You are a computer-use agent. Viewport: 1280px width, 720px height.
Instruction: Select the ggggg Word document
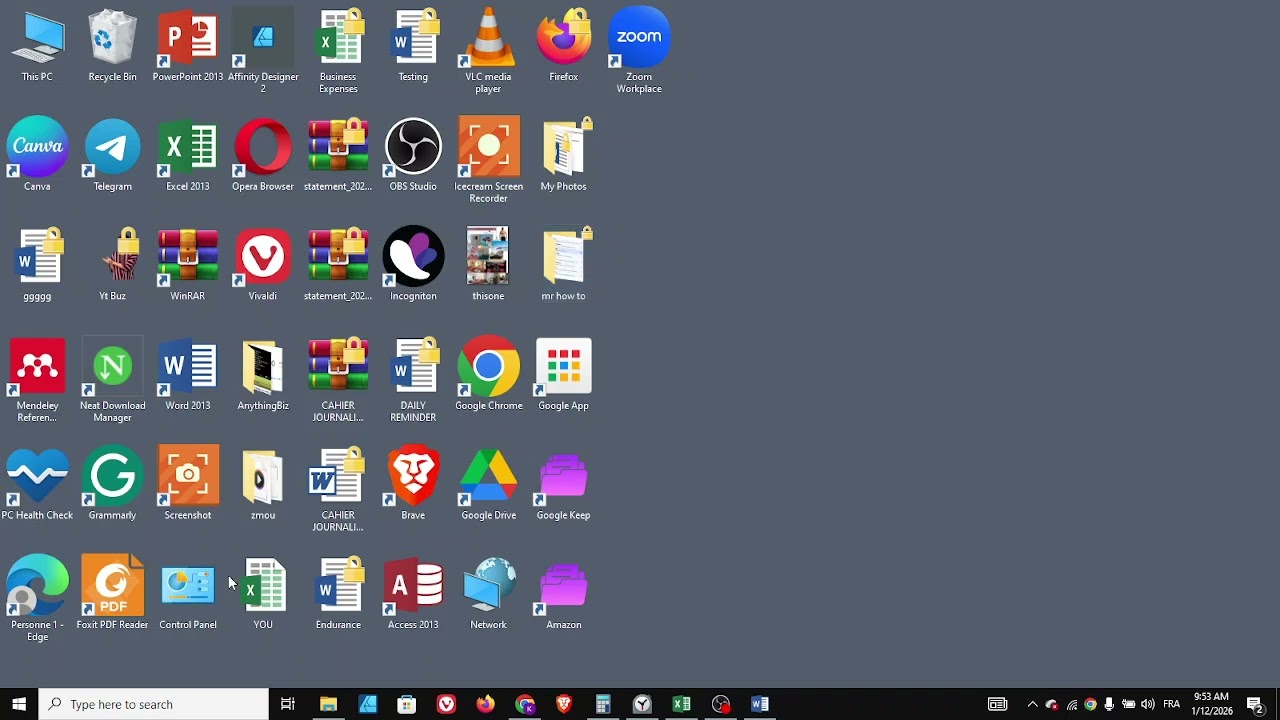(x=37, y=266)
